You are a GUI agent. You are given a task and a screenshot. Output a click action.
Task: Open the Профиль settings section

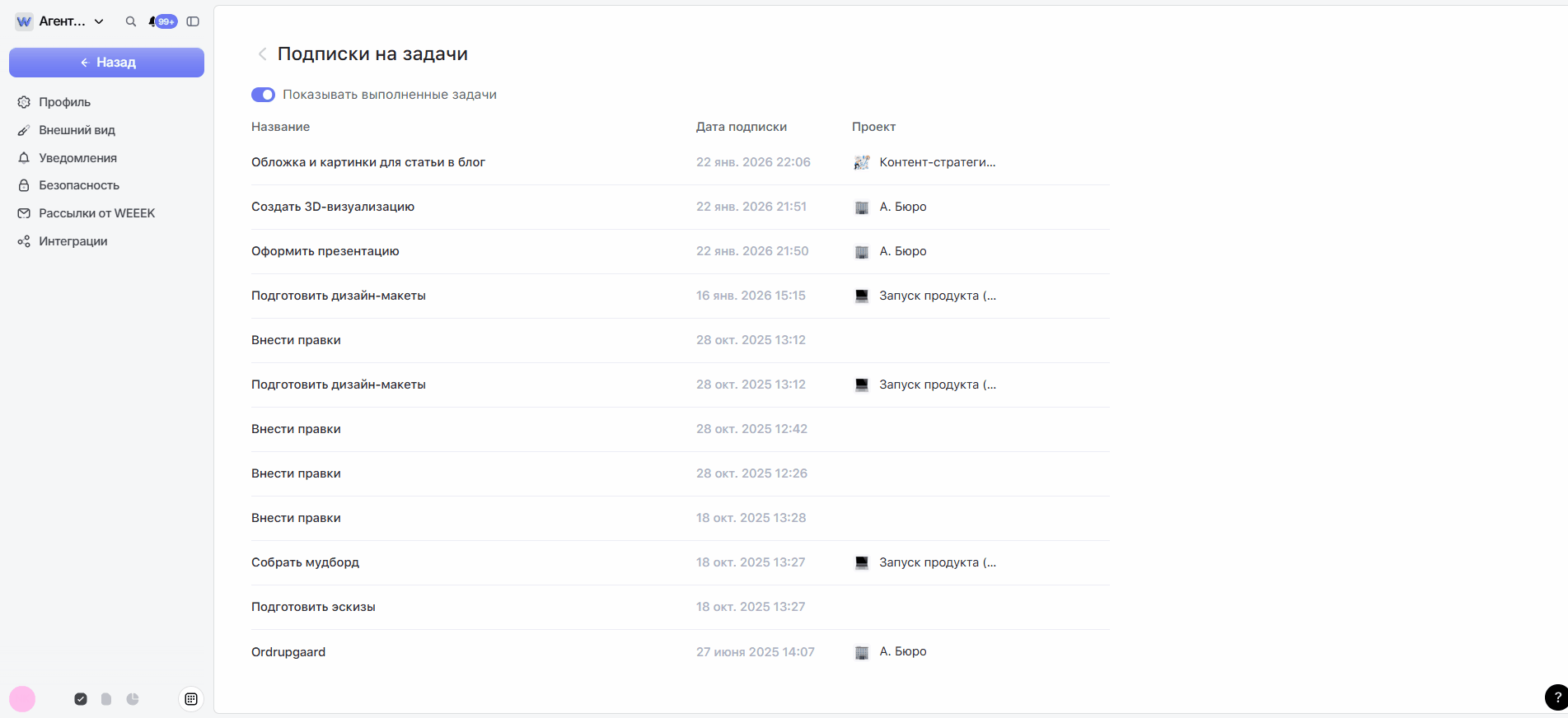pyautogui.click(x=64, y=102)
